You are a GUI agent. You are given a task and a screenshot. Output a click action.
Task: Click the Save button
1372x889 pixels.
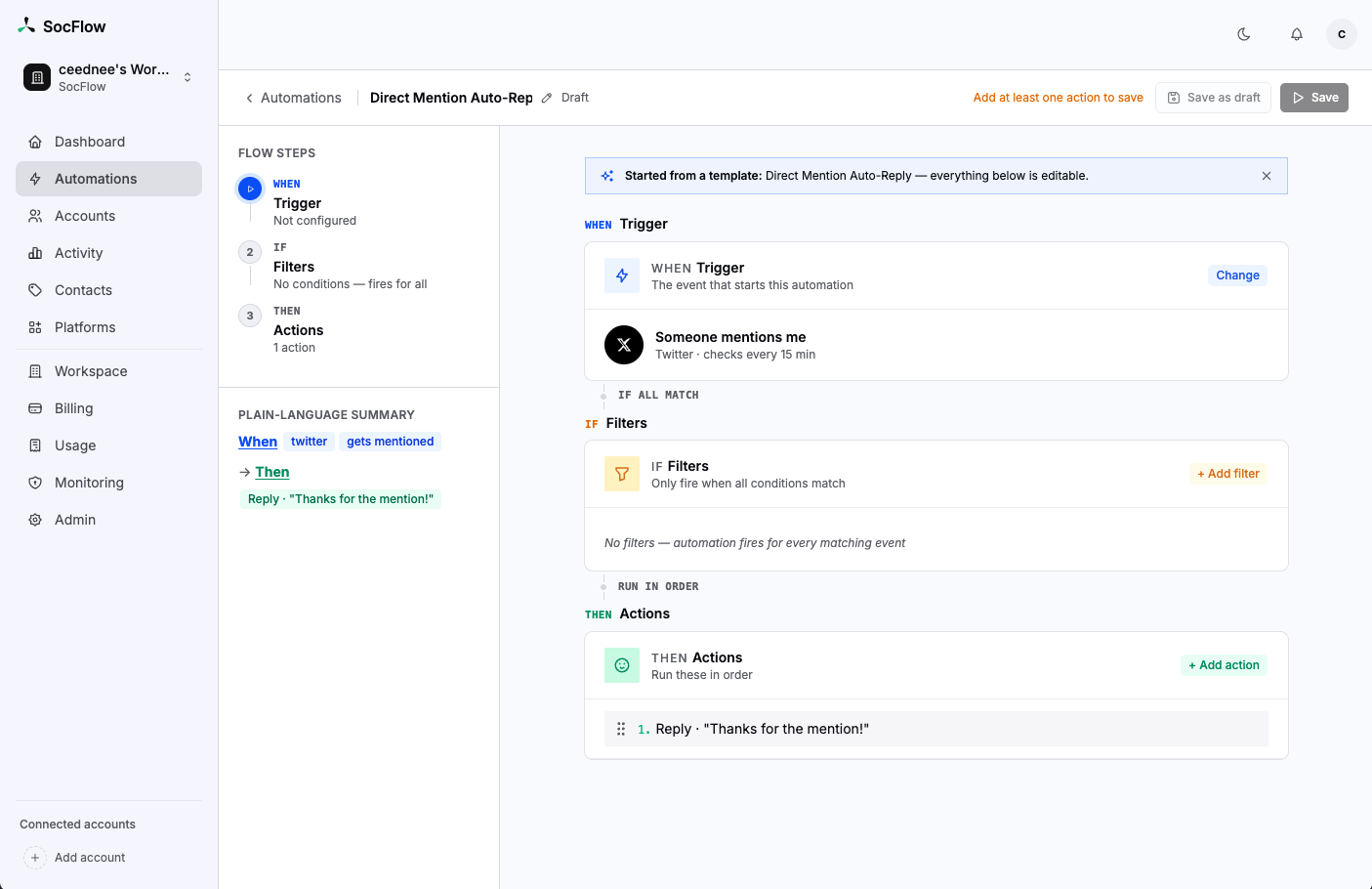tap(1314, 98)
